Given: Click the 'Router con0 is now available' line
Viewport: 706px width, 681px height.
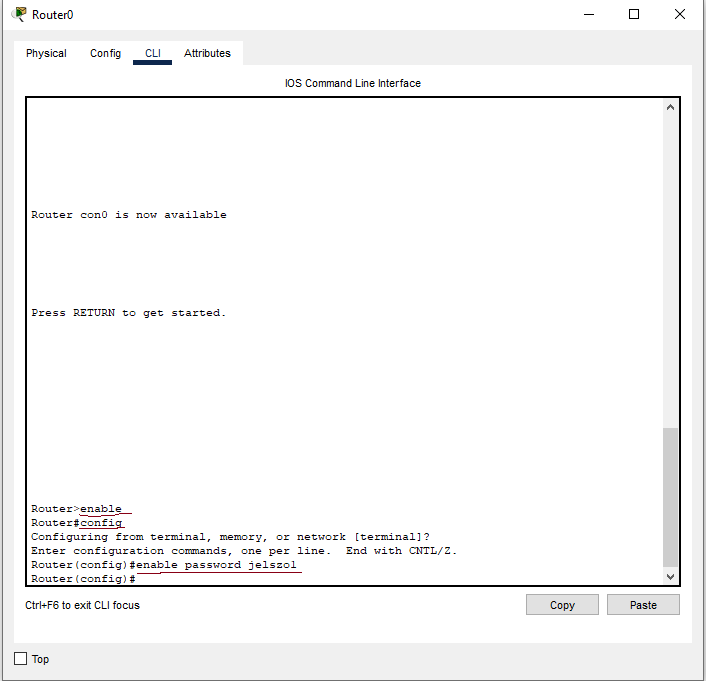Looking at the screenshot, I should (x=129, y=215).
